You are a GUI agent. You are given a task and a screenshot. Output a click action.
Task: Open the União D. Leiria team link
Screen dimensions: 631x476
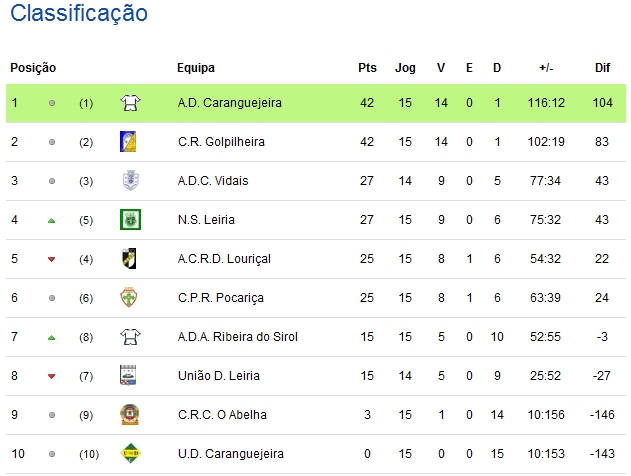[x=216, y=376]
